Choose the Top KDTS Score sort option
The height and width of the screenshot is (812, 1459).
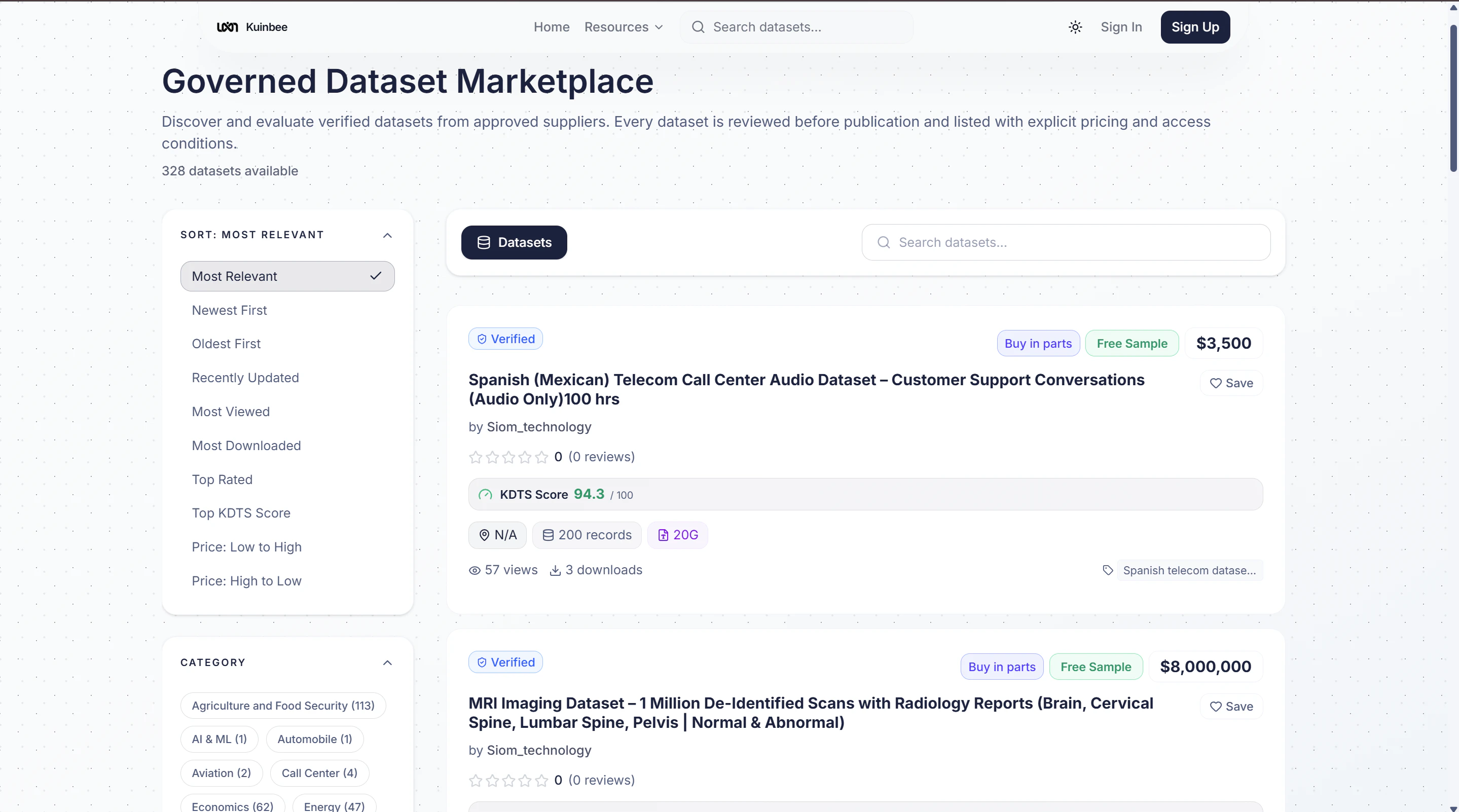click(x=241, y=513)
